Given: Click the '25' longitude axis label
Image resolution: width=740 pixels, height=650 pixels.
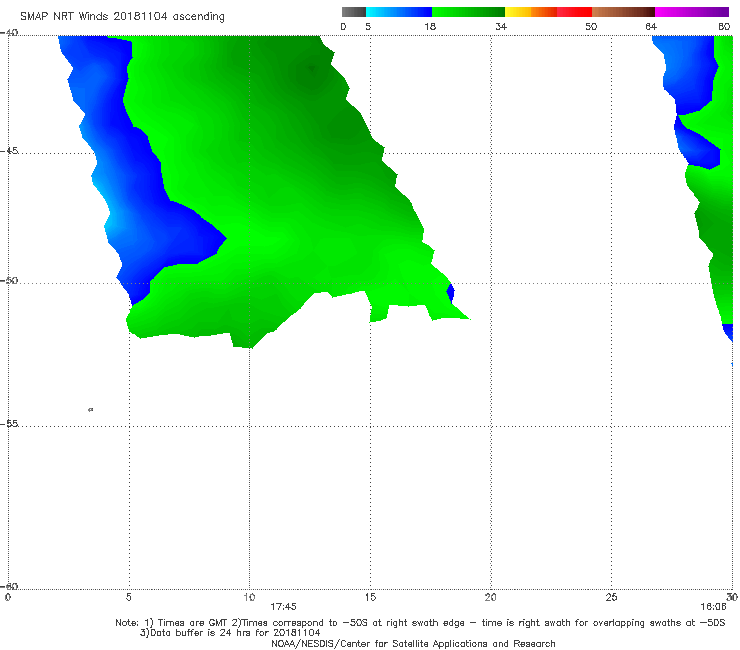Looking at the screenshot, I should coord(611,598).
